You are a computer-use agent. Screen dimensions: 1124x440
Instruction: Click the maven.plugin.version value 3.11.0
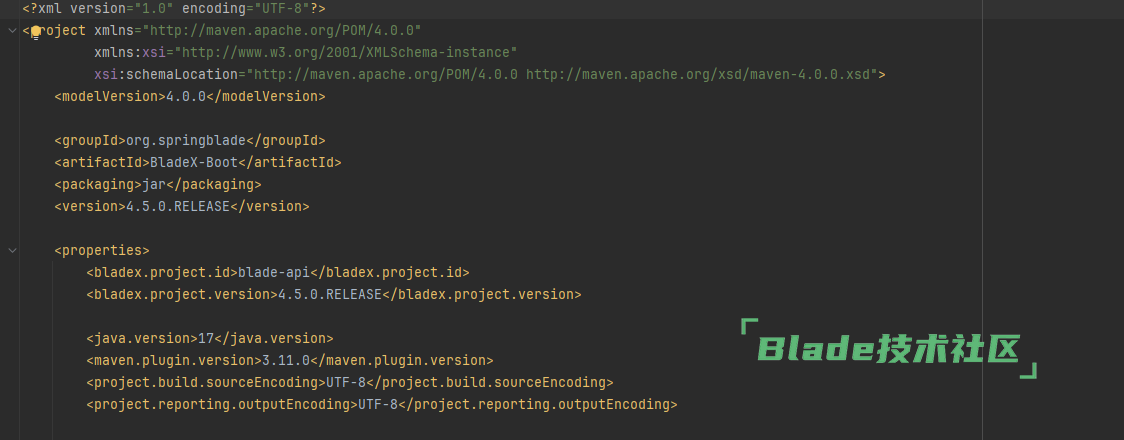click(285, 360)
